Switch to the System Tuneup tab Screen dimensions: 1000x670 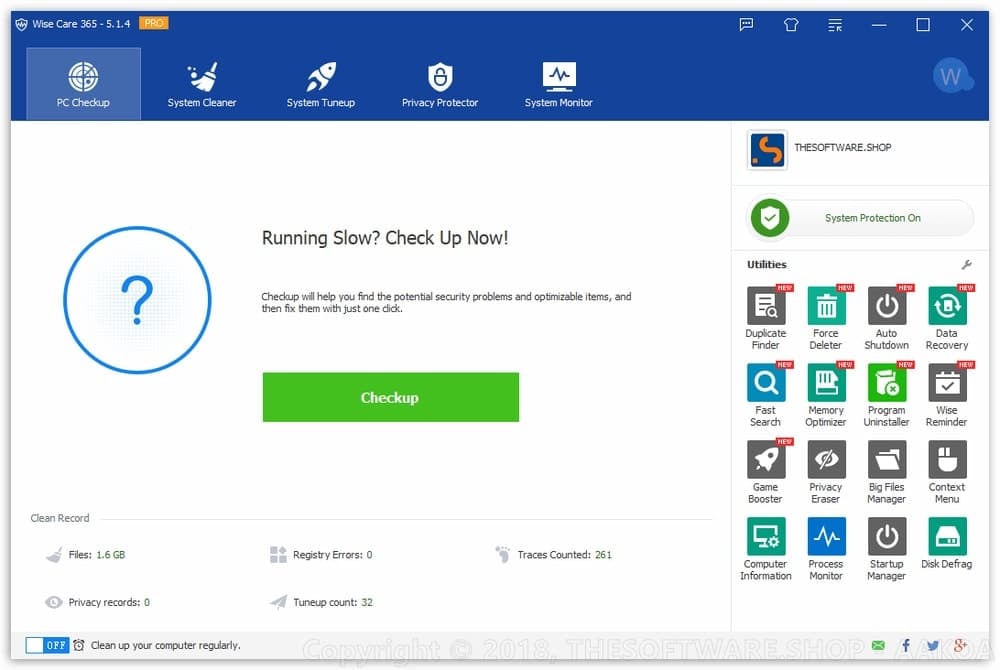(x=321, y=84)
